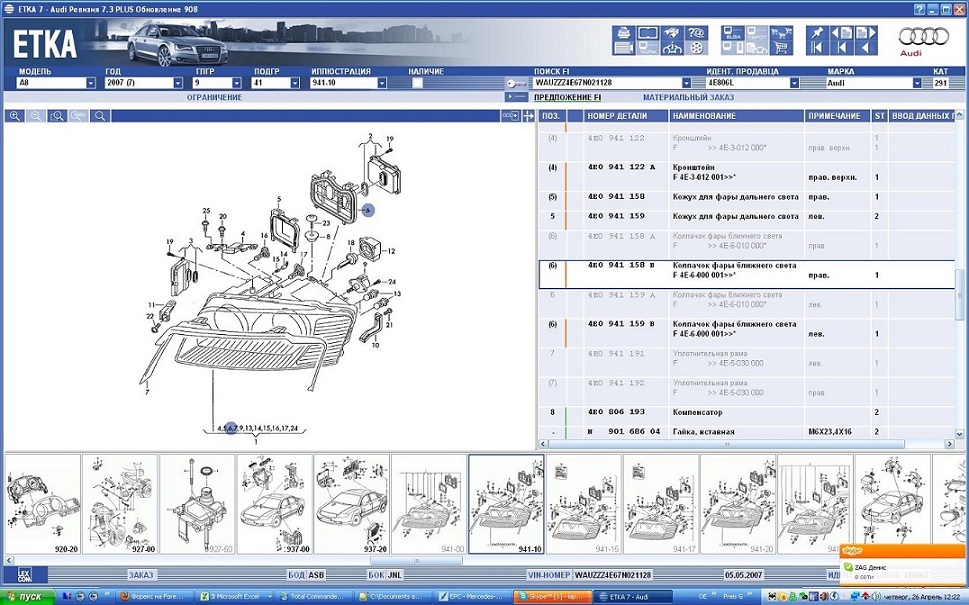Expand the Иллюстрация dropdown showing 941.10

381,83
